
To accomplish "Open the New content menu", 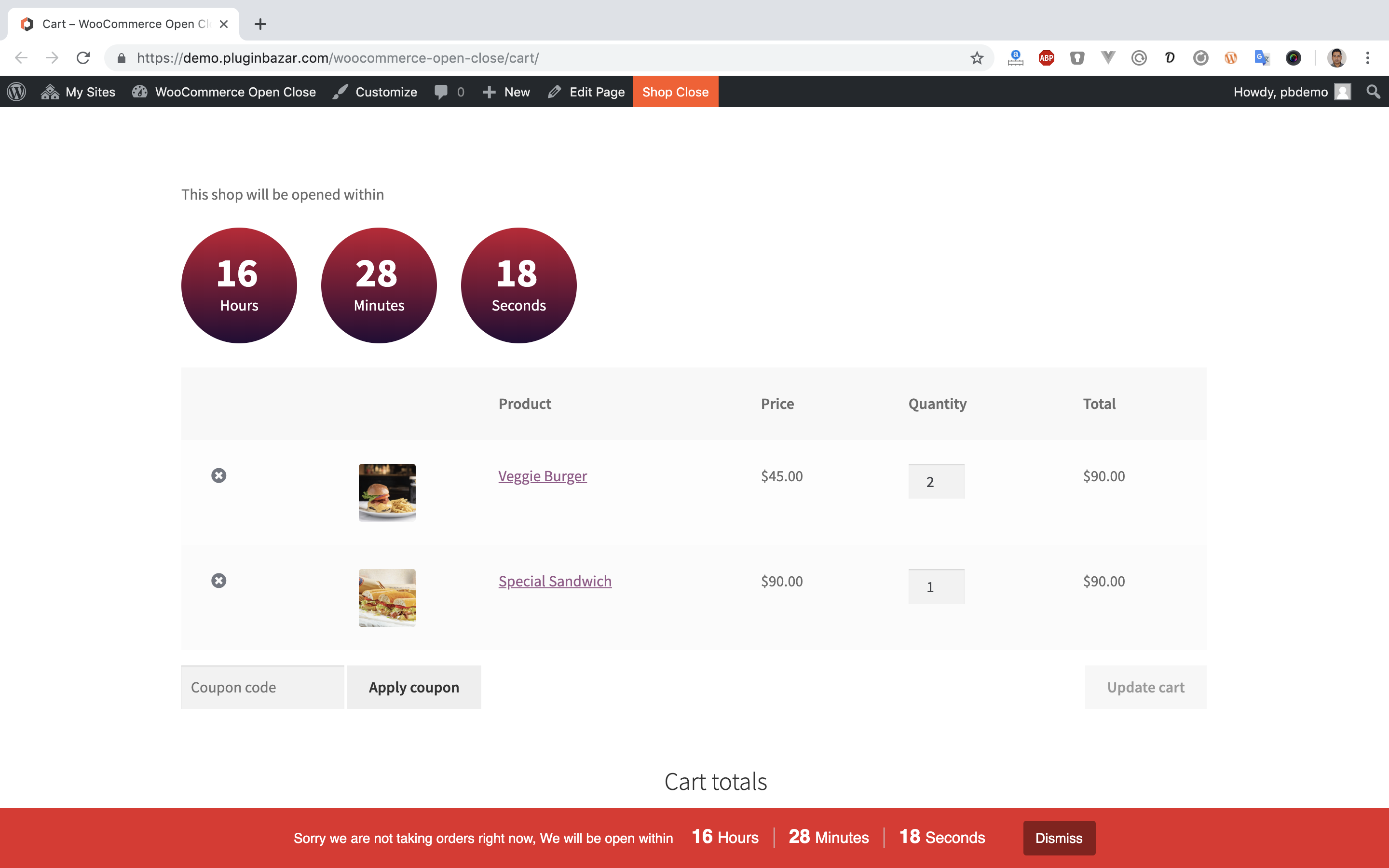I will pyautogui.click(x=506, y=92).
